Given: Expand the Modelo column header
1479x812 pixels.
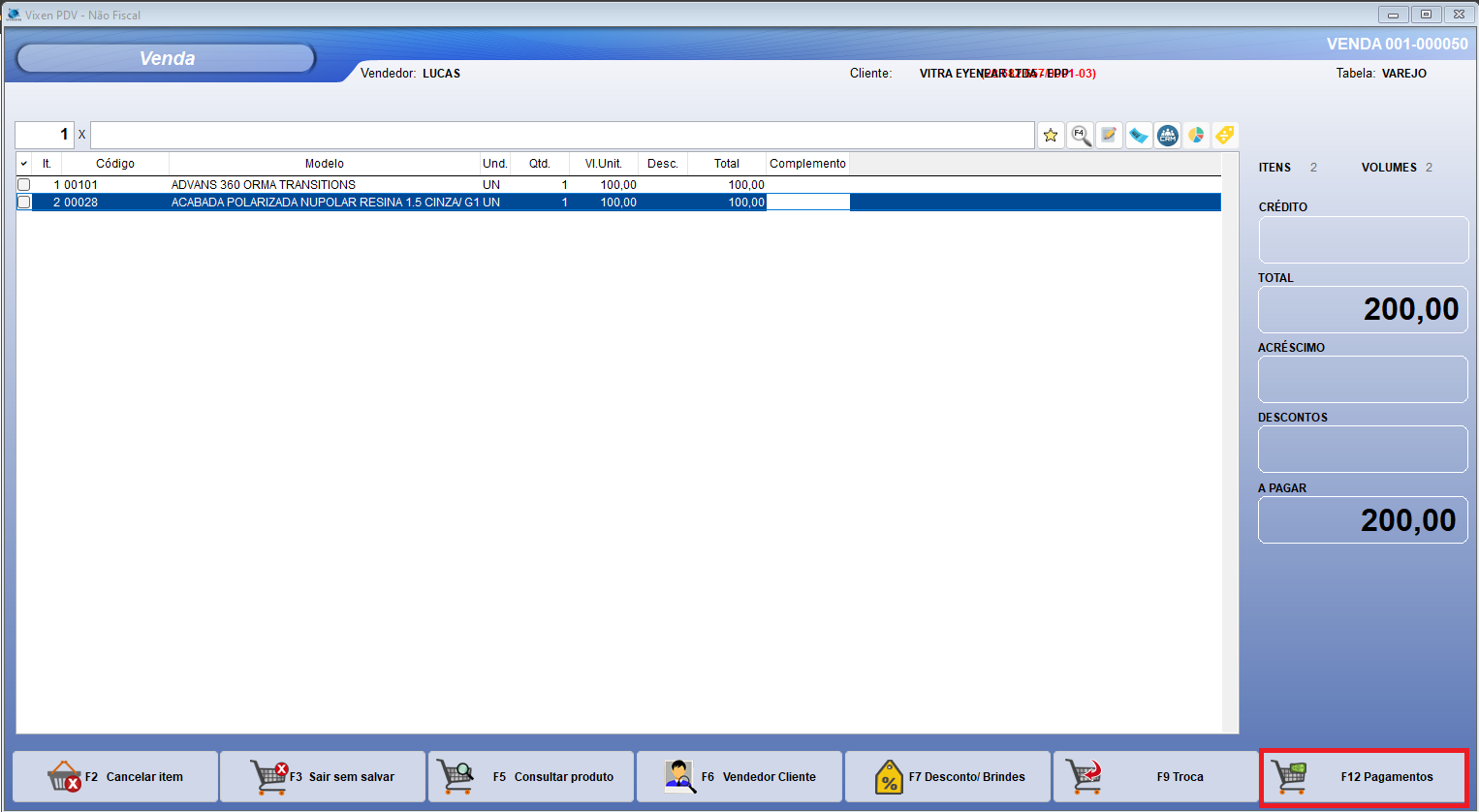Looking at the screenshot, I should click(327, 163).
